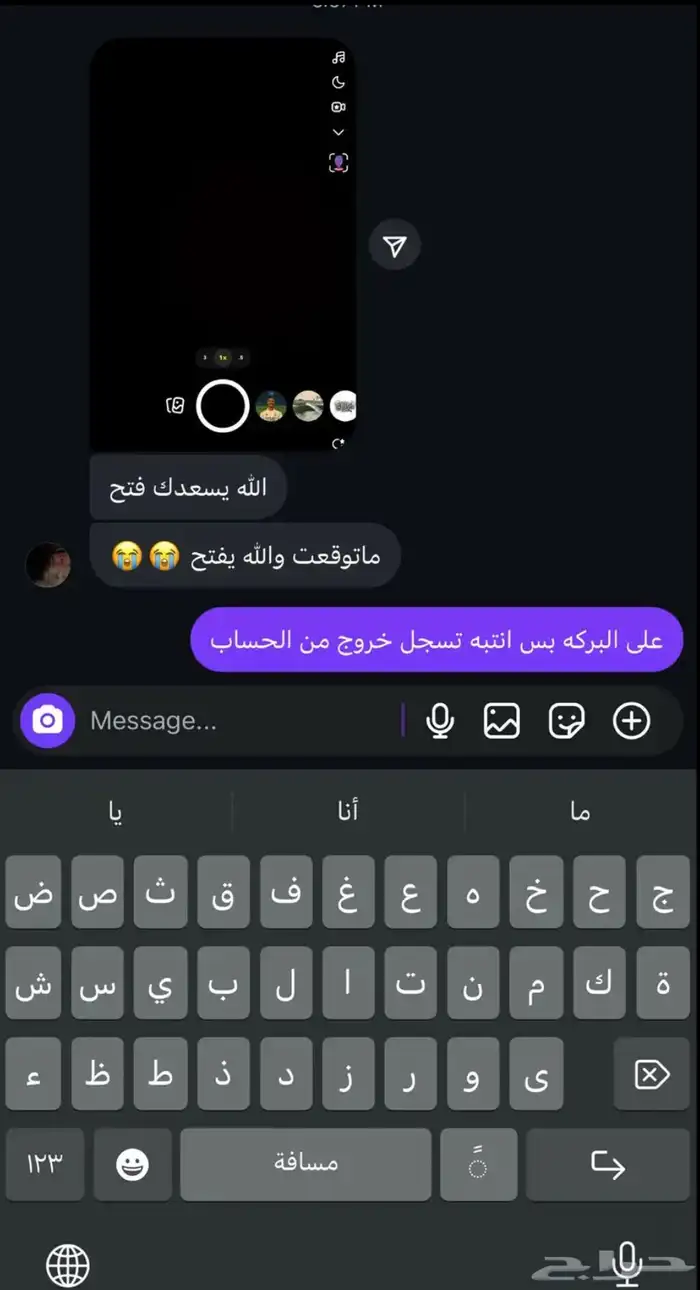Viewport: 700px width, 1290px height.
Task: Choose the suggestion ما
Action: pyautogui.click(x=581, y=812)
